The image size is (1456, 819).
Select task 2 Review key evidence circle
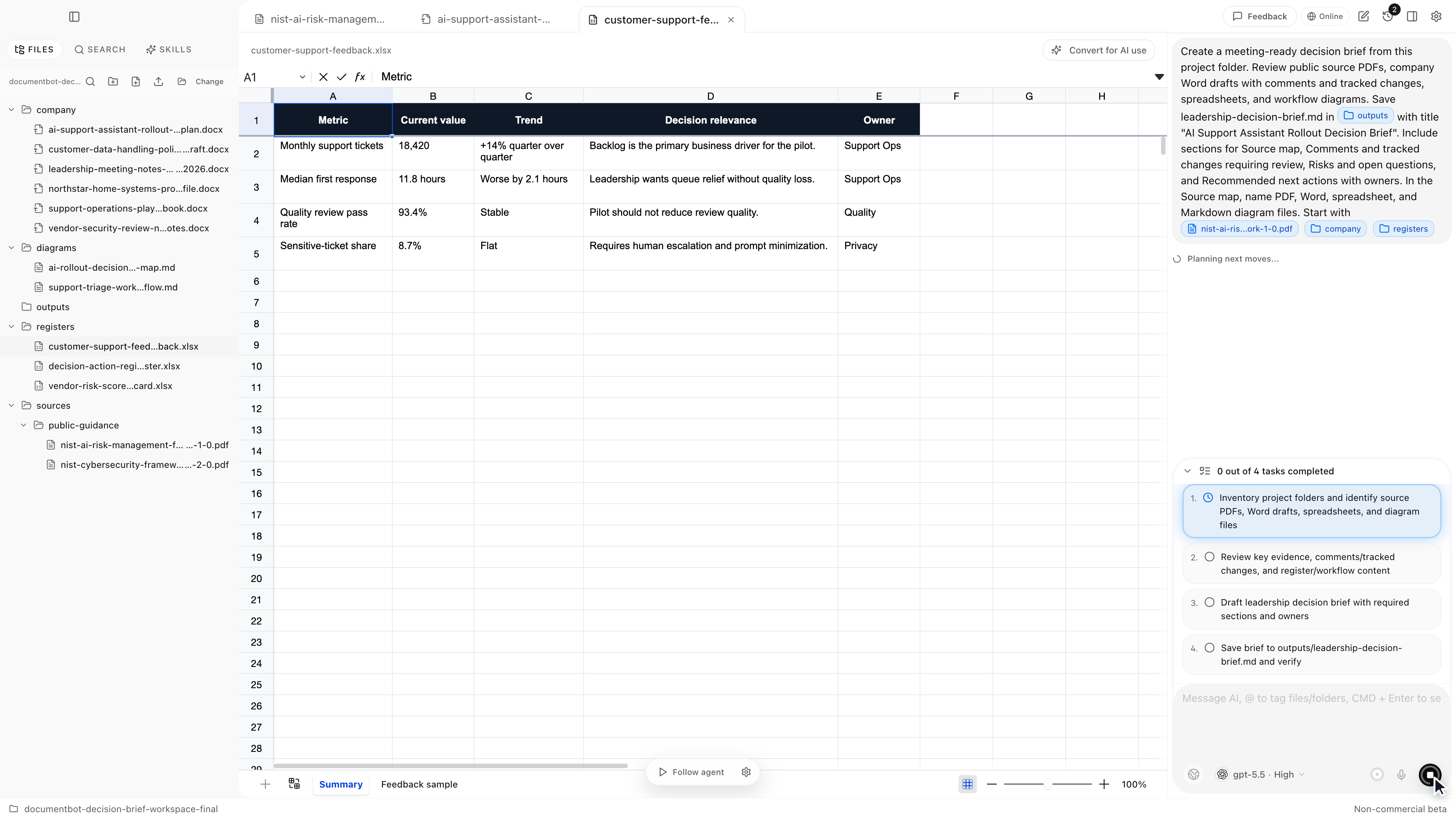coord(1209,557)
